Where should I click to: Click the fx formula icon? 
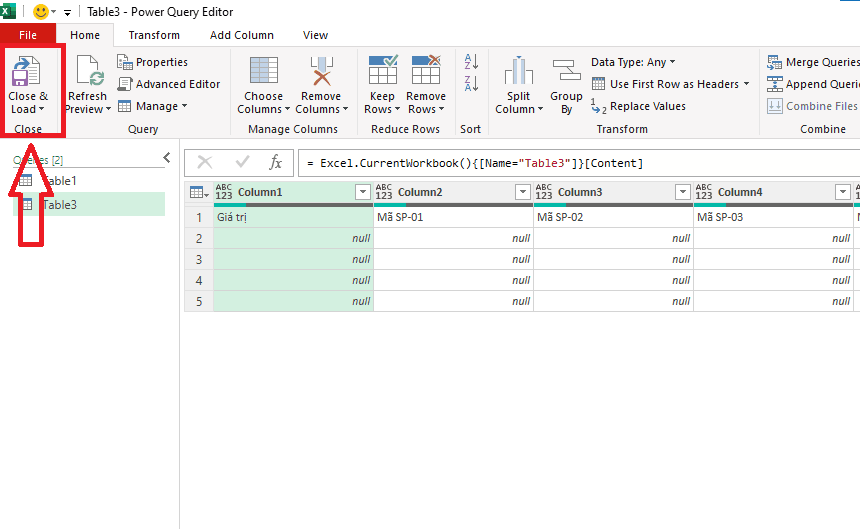(275, 162)
